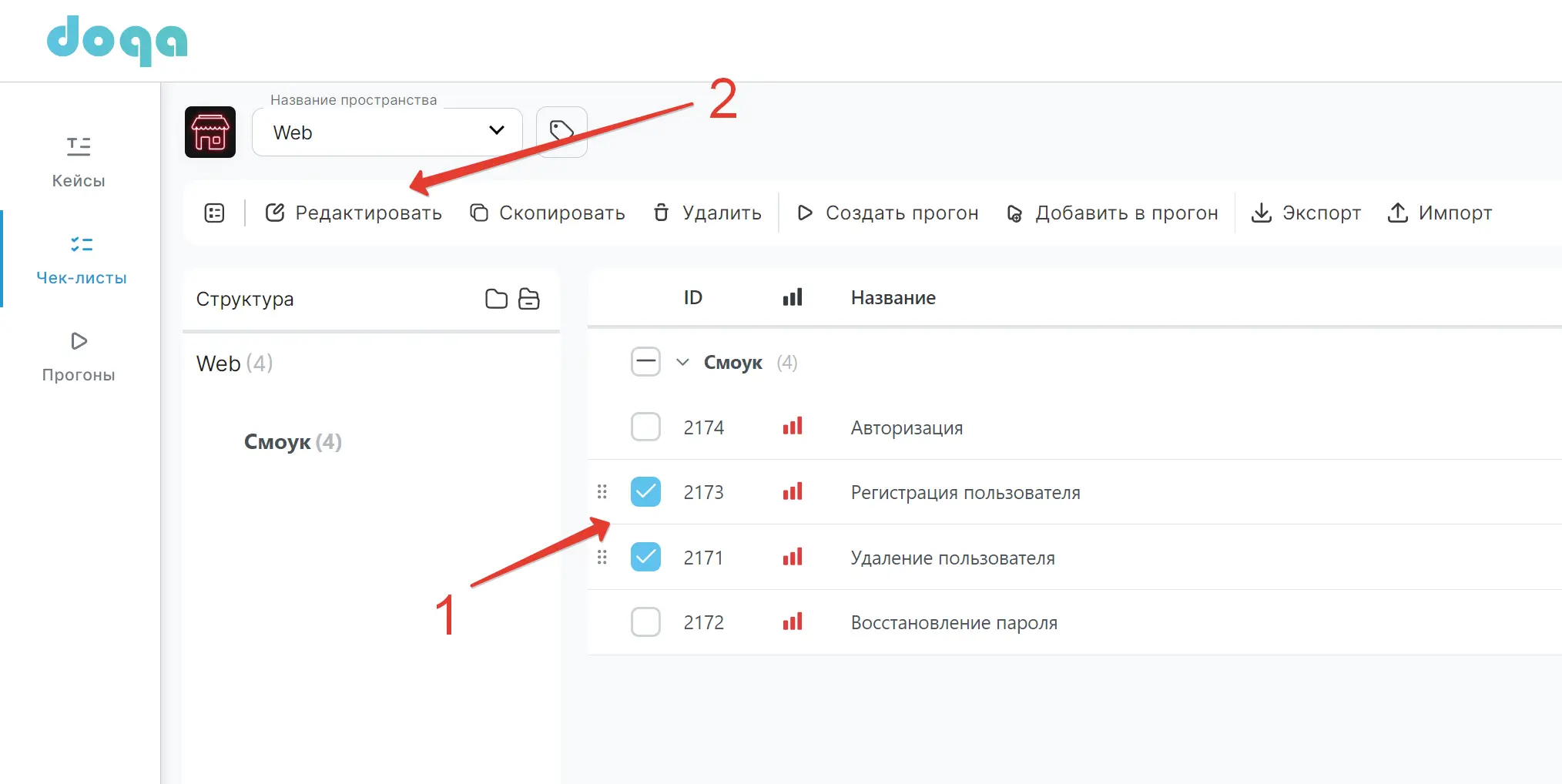Click the tag icon next to space name
Viewport: 1562px width, 784px height.
pyautogui.click(x=561, y=131)
